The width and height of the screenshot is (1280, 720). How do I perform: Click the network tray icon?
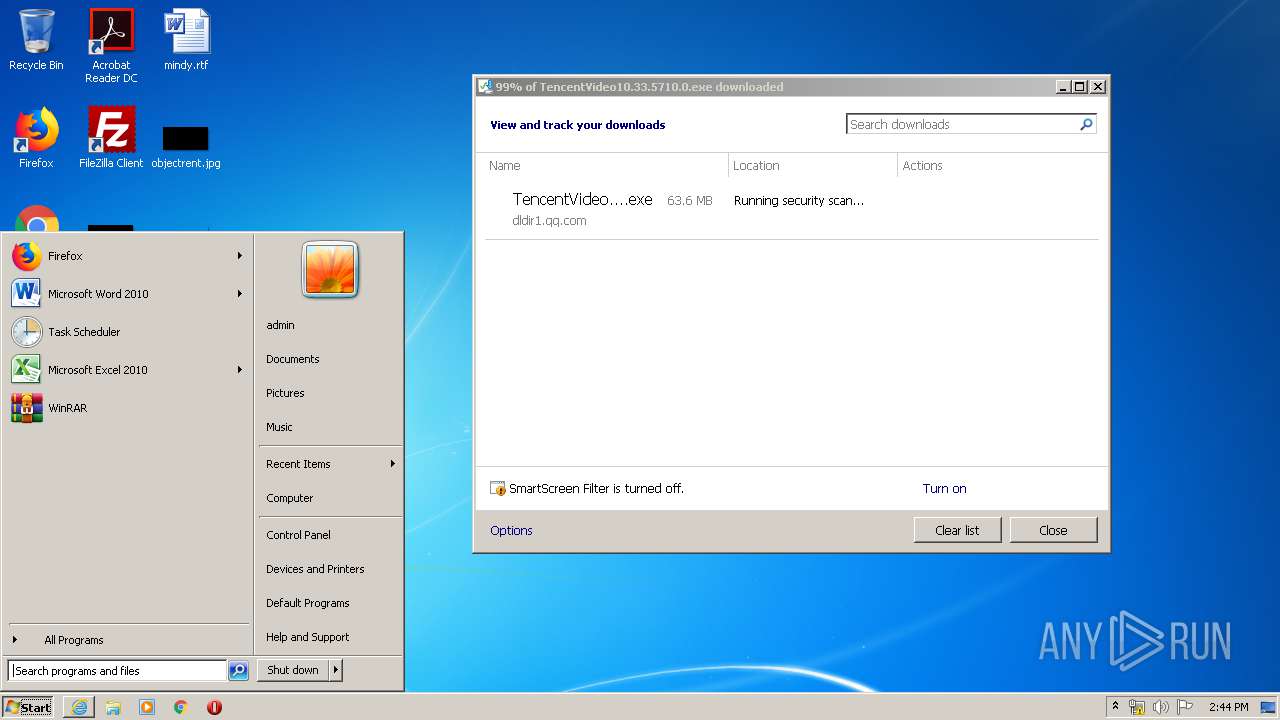pyautogui.click(x=1137, y=707)
